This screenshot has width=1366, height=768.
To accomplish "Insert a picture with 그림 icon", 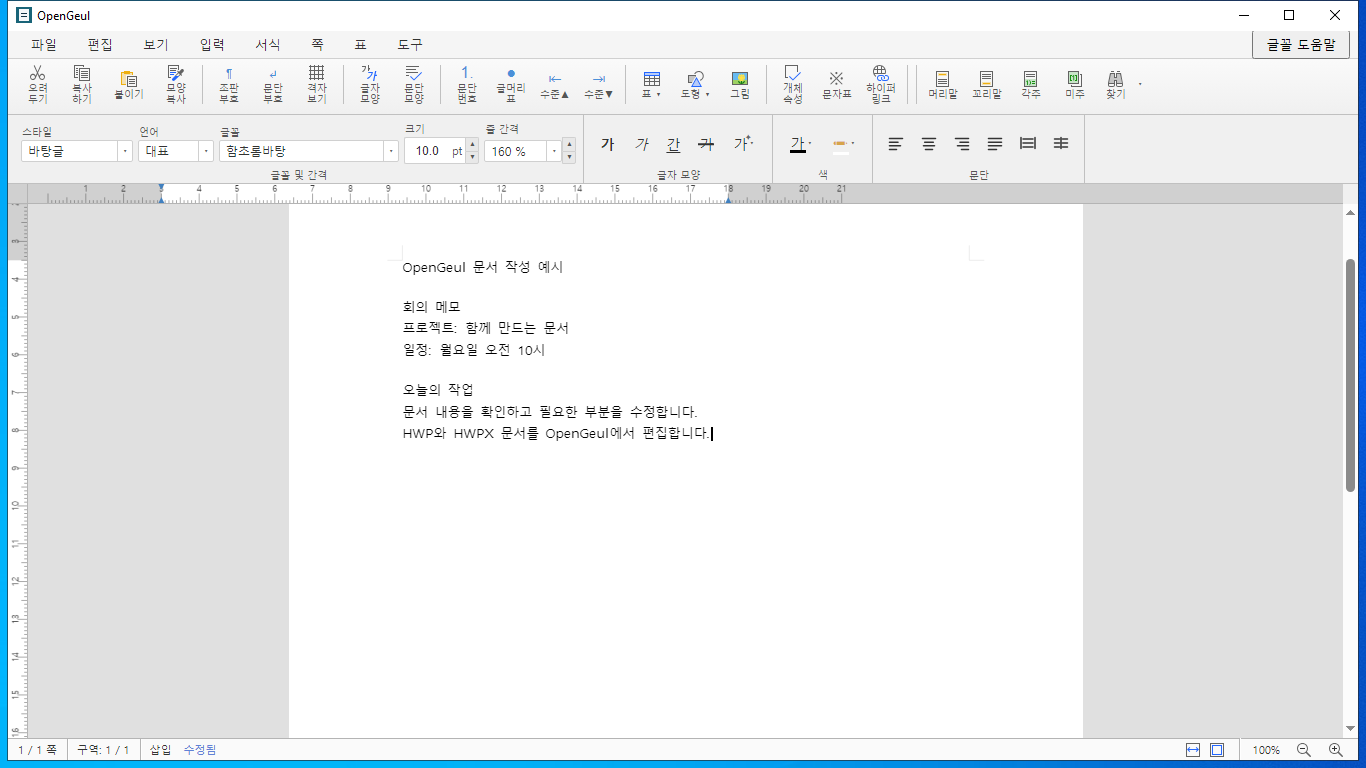I will click(740, 84).
